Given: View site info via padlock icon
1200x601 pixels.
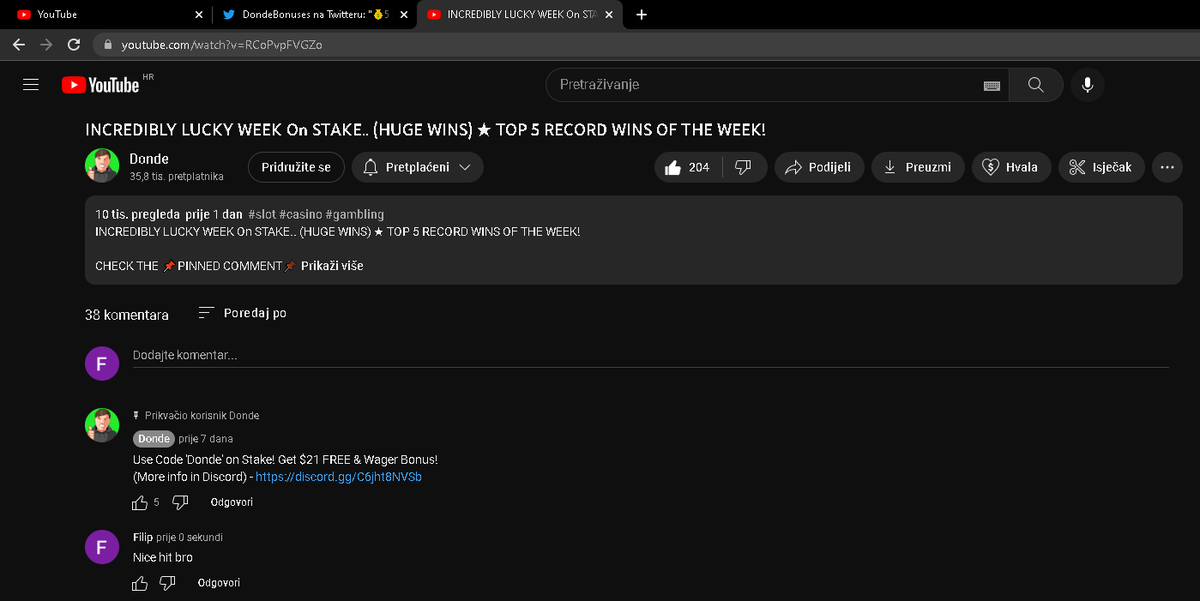Looking at the screenshot, I should point(107,45).
